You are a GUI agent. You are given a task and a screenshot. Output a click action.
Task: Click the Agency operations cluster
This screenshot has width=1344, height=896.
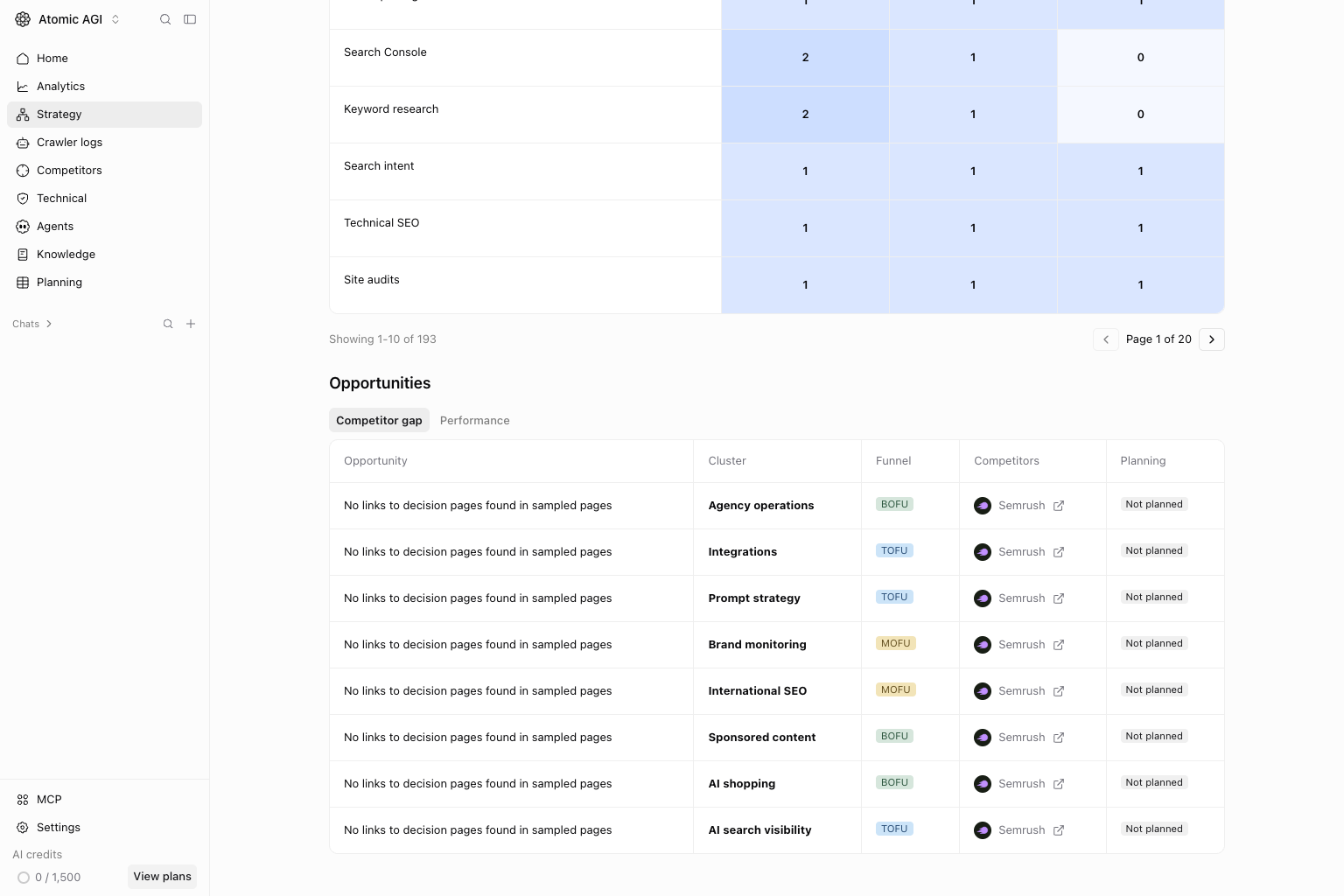coord(761,506)
